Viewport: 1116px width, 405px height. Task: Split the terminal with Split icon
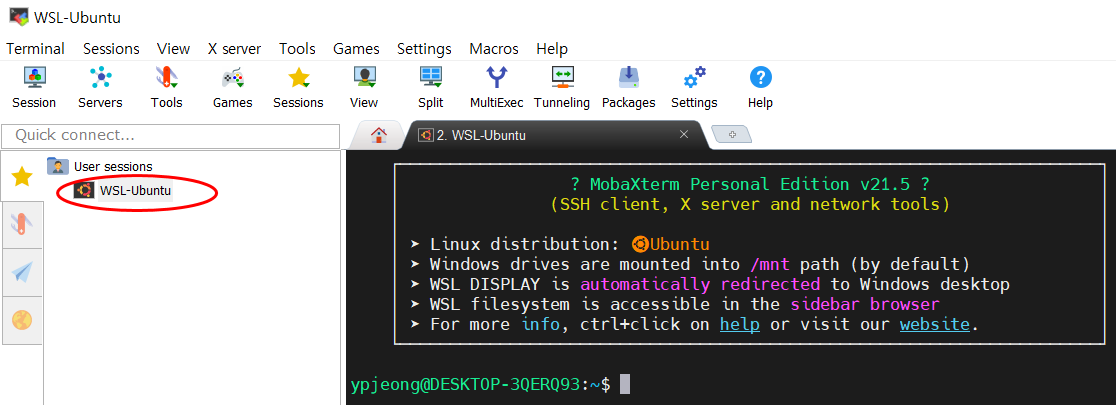click(x=431, y=88)
